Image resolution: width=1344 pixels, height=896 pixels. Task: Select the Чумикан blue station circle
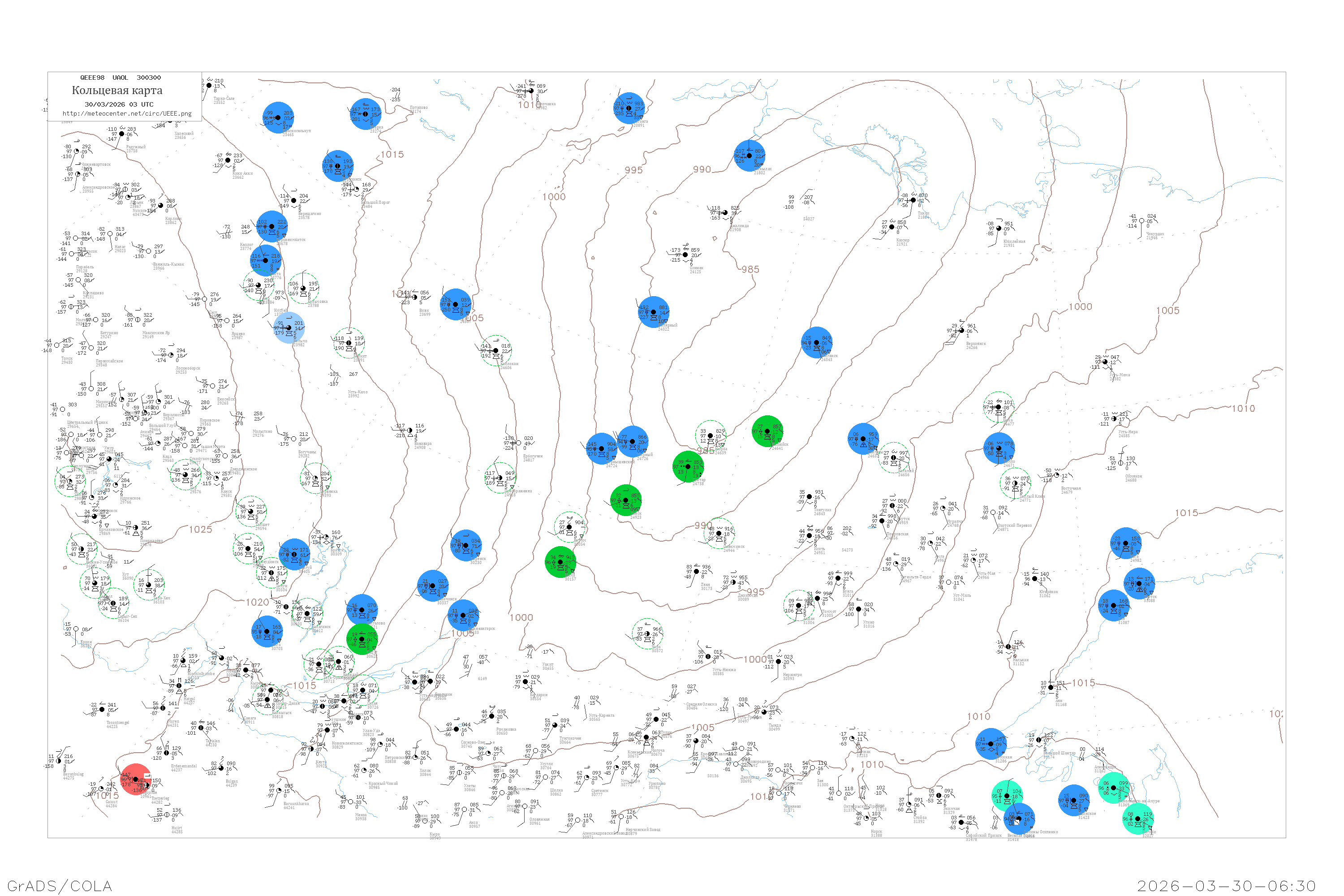click(x=991, y=744)
